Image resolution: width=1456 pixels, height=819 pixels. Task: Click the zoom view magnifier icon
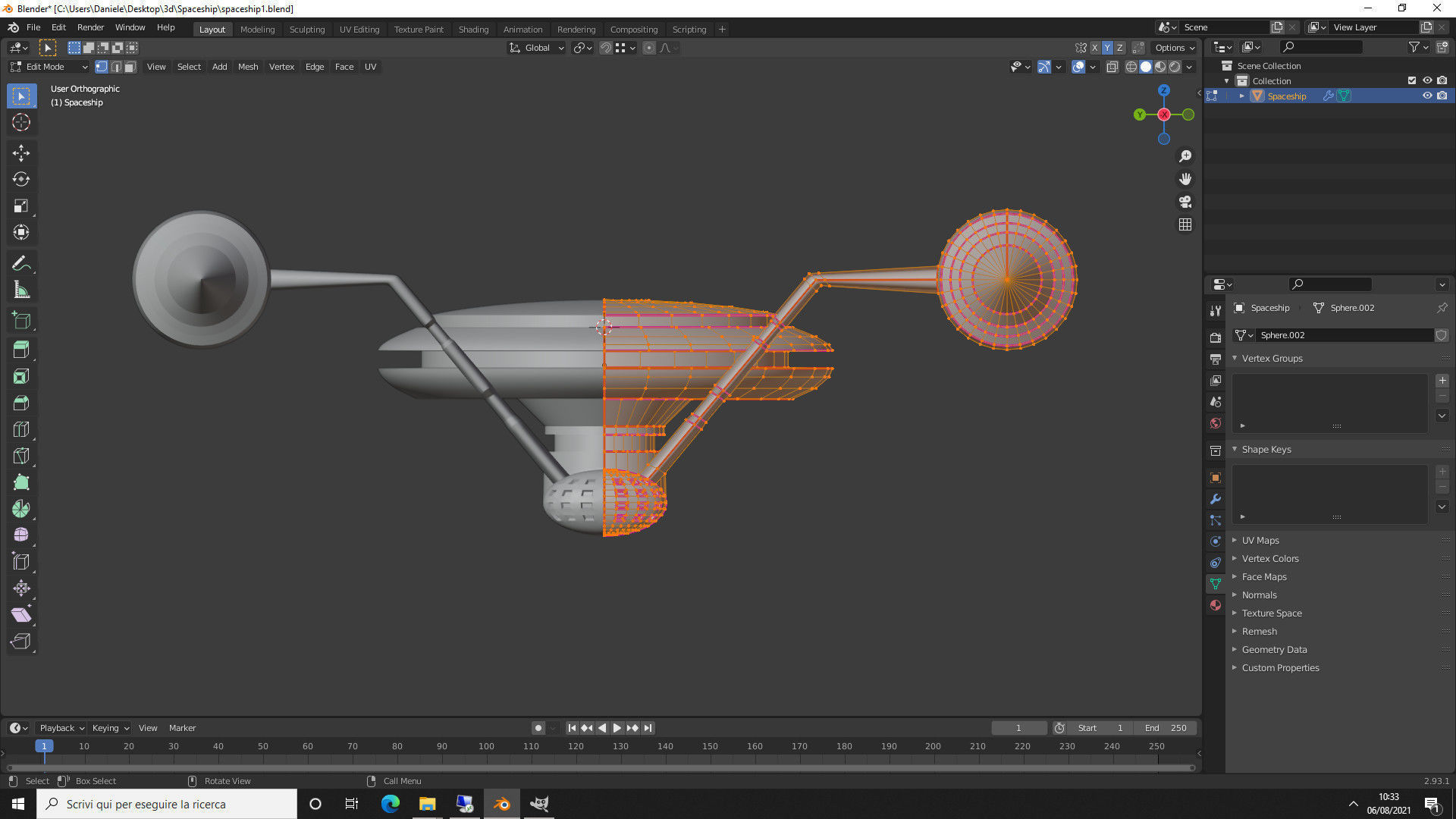click(x=1185, y=156)
